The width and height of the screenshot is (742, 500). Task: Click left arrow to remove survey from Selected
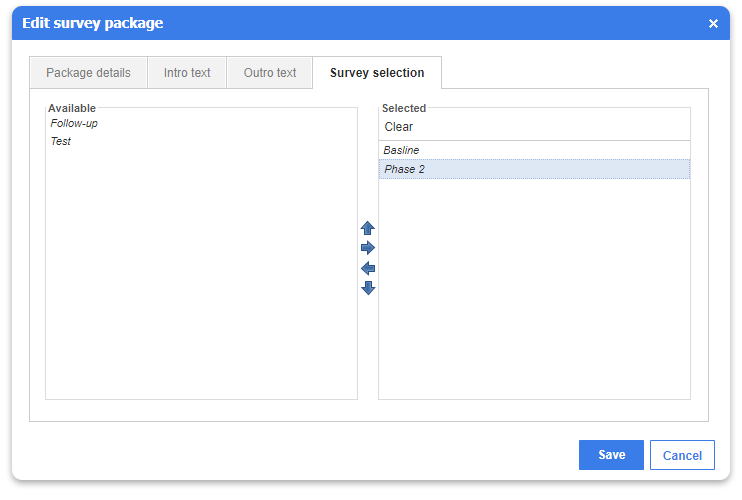[x=368, y=269]
